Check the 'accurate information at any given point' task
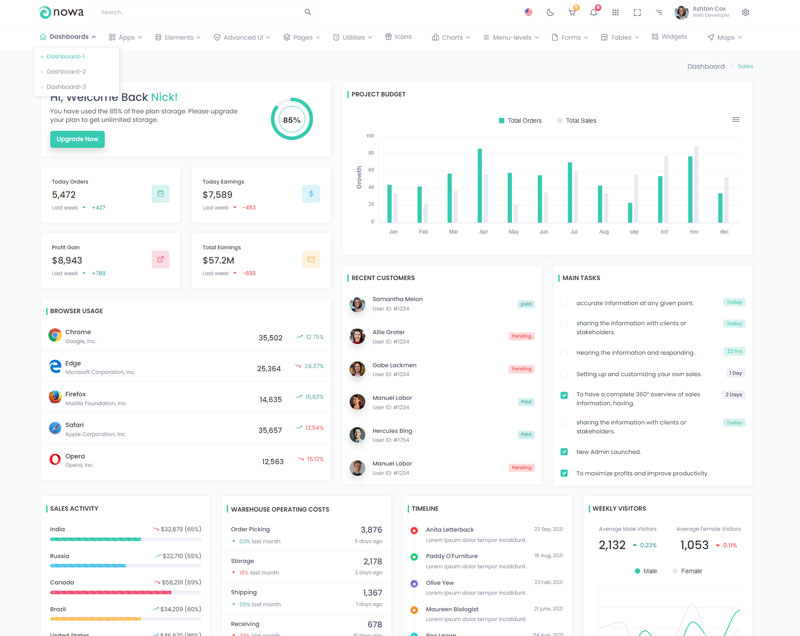Screen dimensions: 800x636 [564, 303]
